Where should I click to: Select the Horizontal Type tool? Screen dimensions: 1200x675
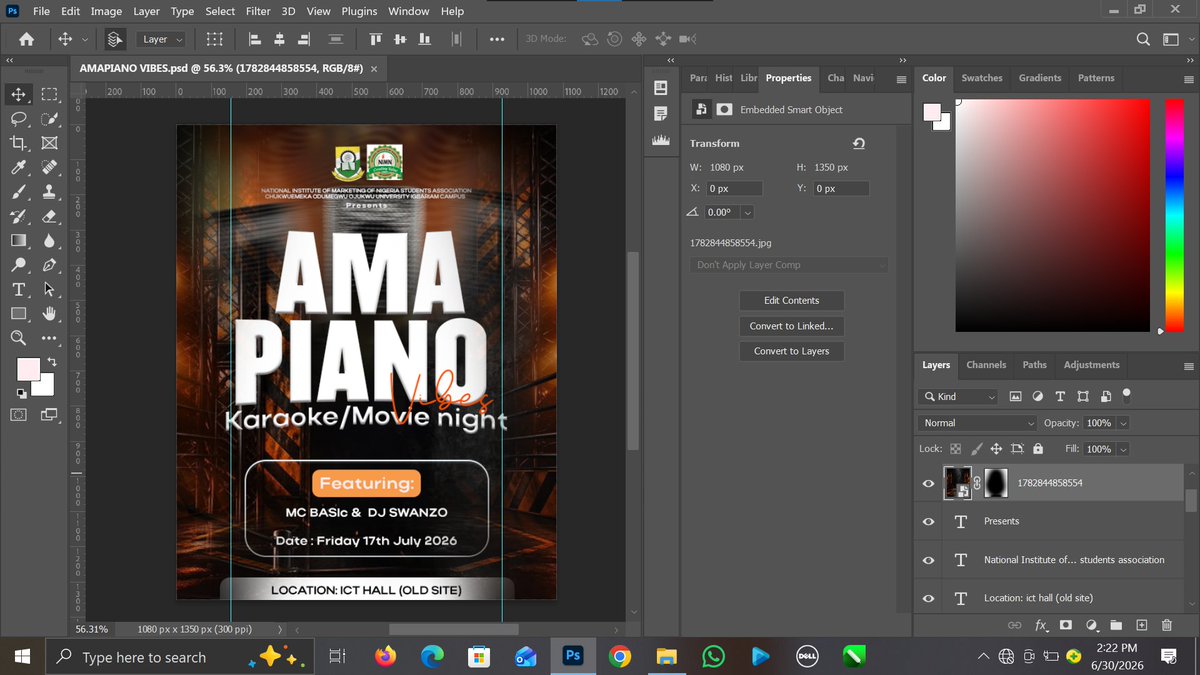18,290
